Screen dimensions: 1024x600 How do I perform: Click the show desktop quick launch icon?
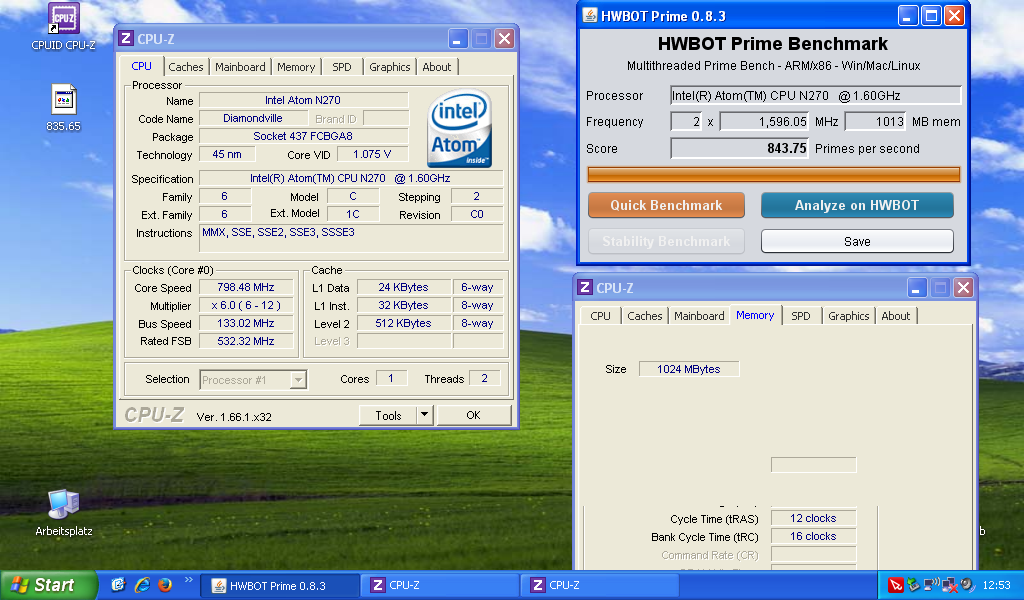118,585
